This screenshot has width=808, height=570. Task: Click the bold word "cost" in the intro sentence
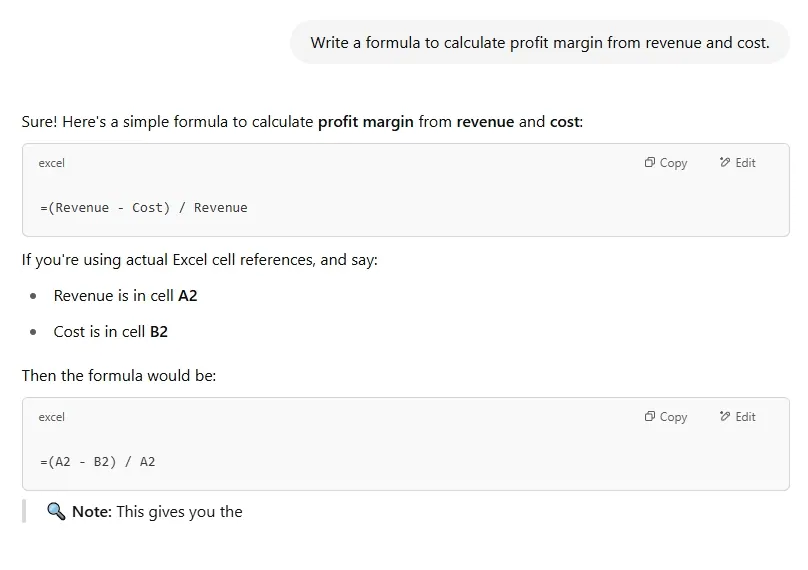coord(564,122)
